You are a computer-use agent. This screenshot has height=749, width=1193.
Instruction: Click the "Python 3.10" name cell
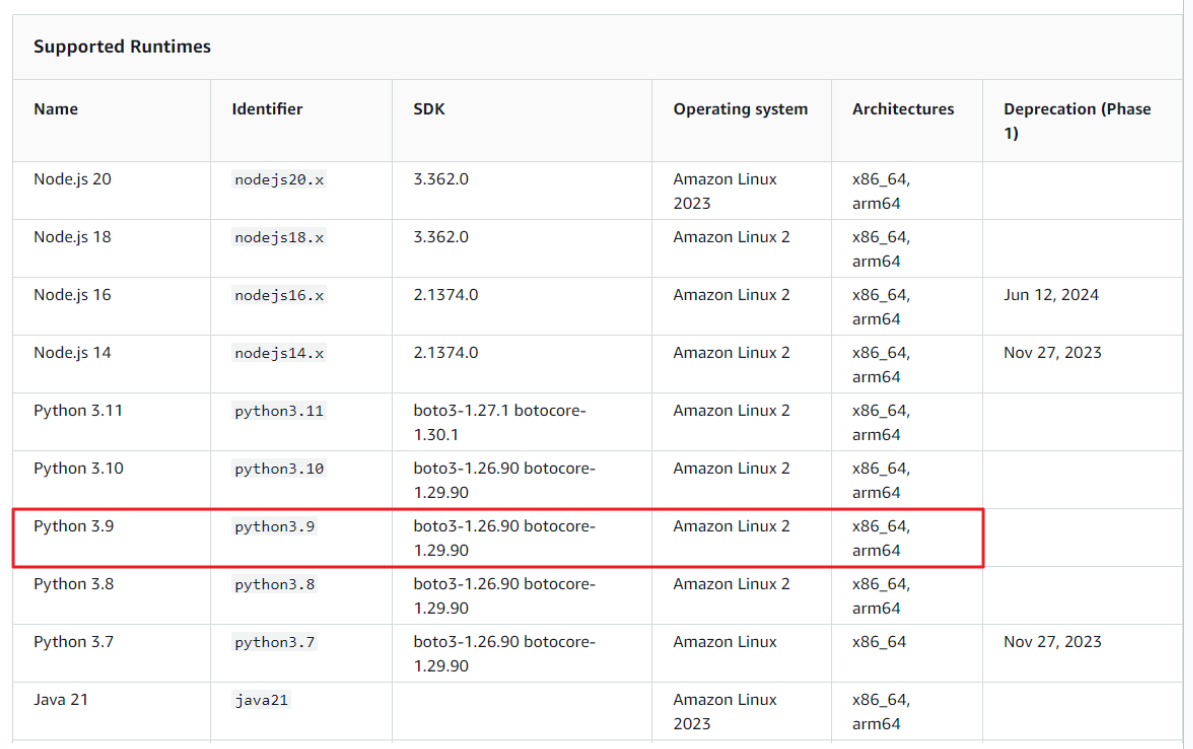click(78, 468)
